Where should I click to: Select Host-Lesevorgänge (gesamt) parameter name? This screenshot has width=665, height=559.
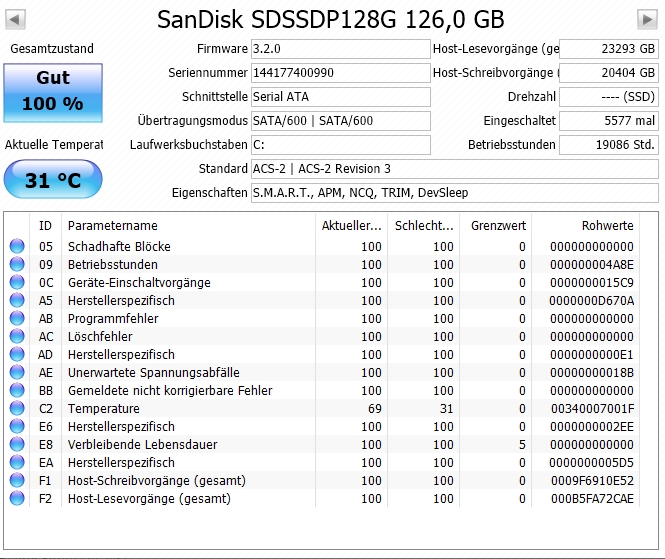pyautogui.click(x=149, y=498)
